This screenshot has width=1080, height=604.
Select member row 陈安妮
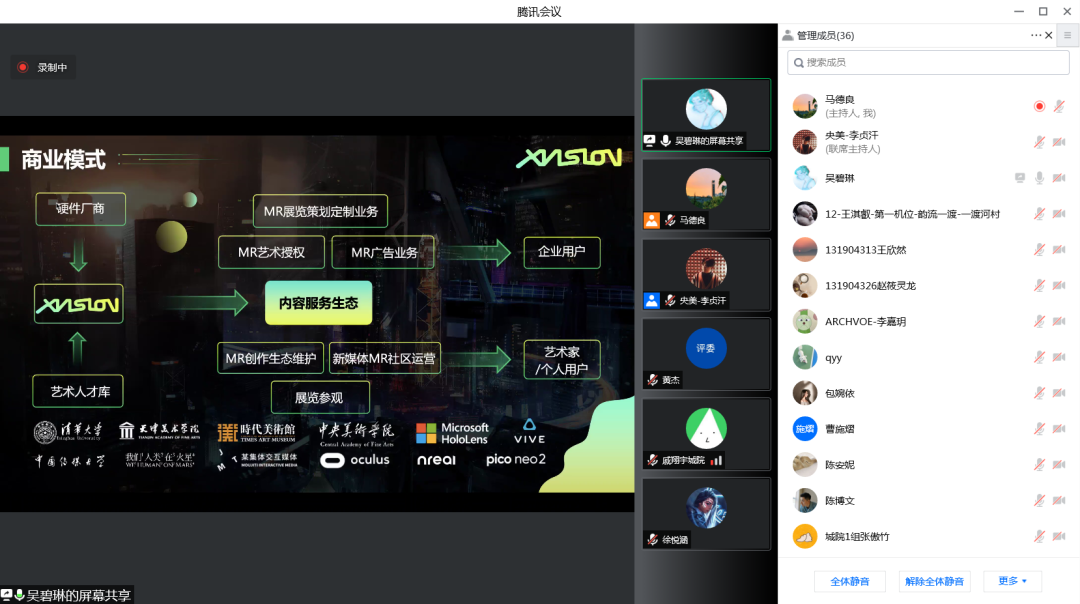pos(928,464)
